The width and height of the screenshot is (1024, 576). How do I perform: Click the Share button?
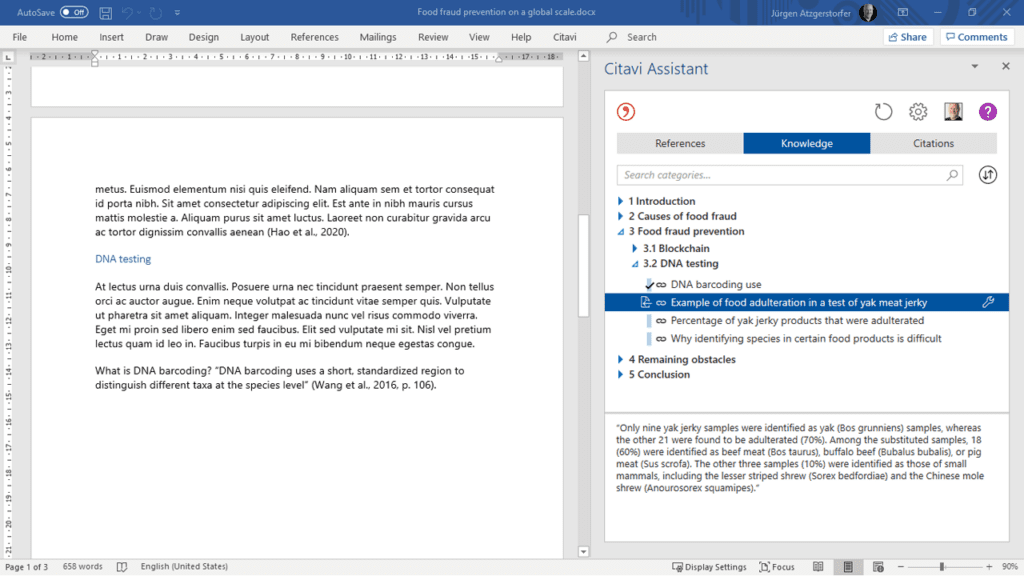click(x=906, y=37)
